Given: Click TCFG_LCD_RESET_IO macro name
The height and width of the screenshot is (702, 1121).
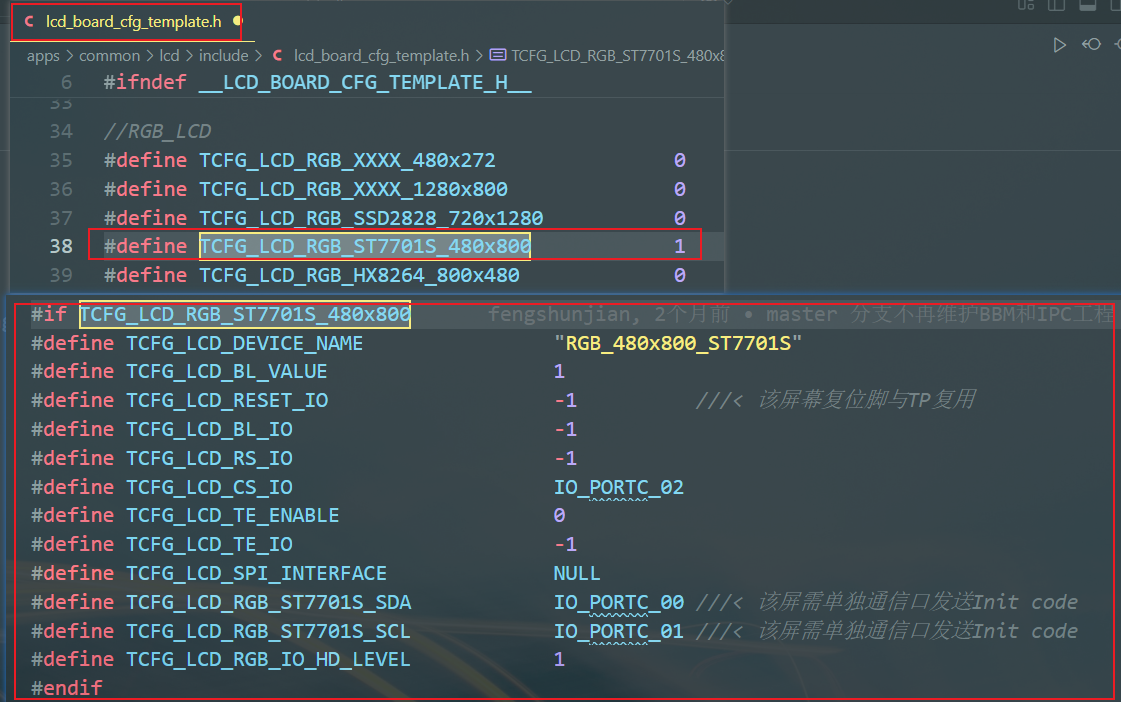Looking at the screenshot, I should [227, 400].
